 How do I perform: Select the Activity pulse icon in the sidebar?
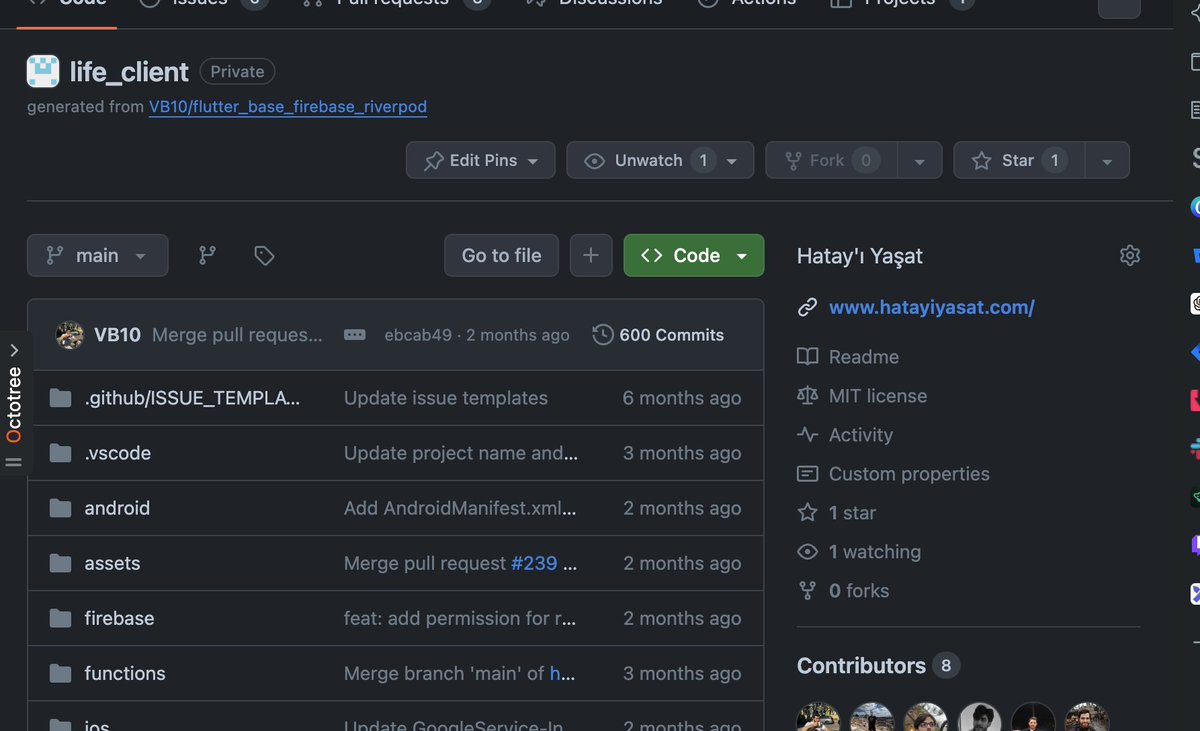808,434
